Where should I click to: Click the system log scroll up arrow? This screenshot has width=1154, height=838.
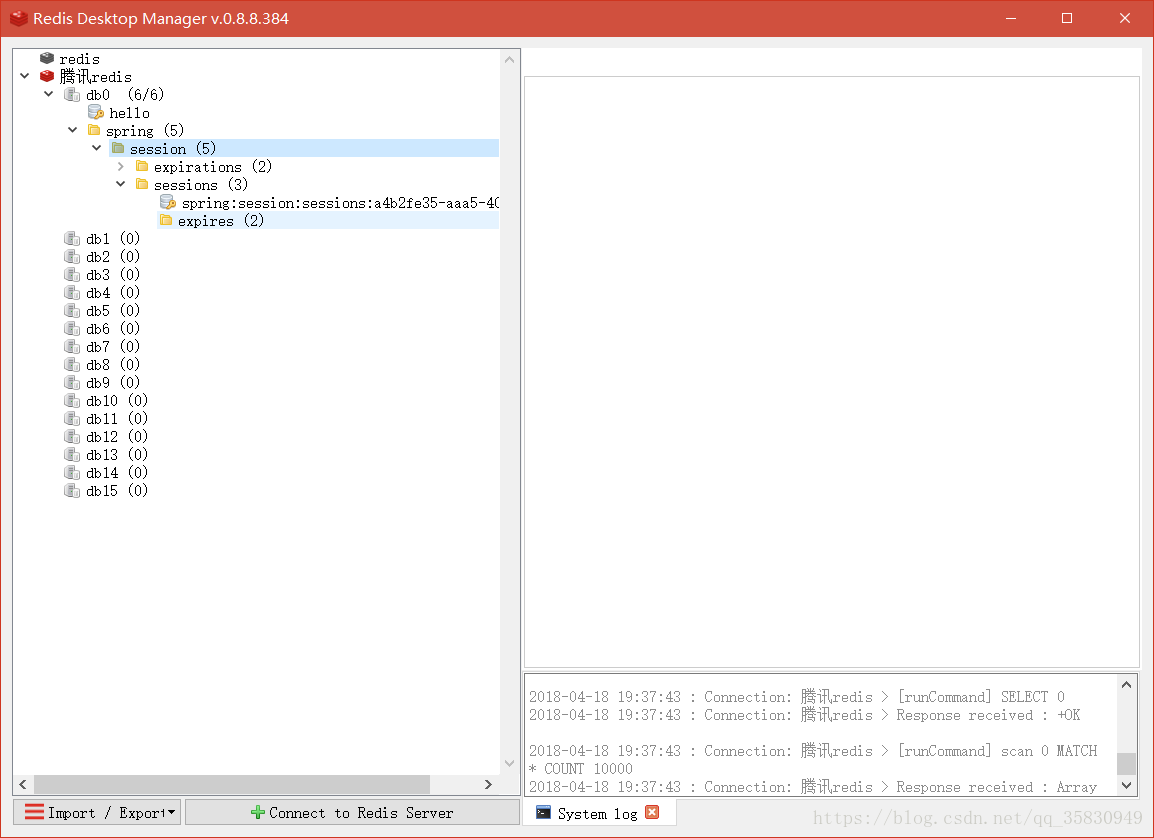pos(1126,685)
